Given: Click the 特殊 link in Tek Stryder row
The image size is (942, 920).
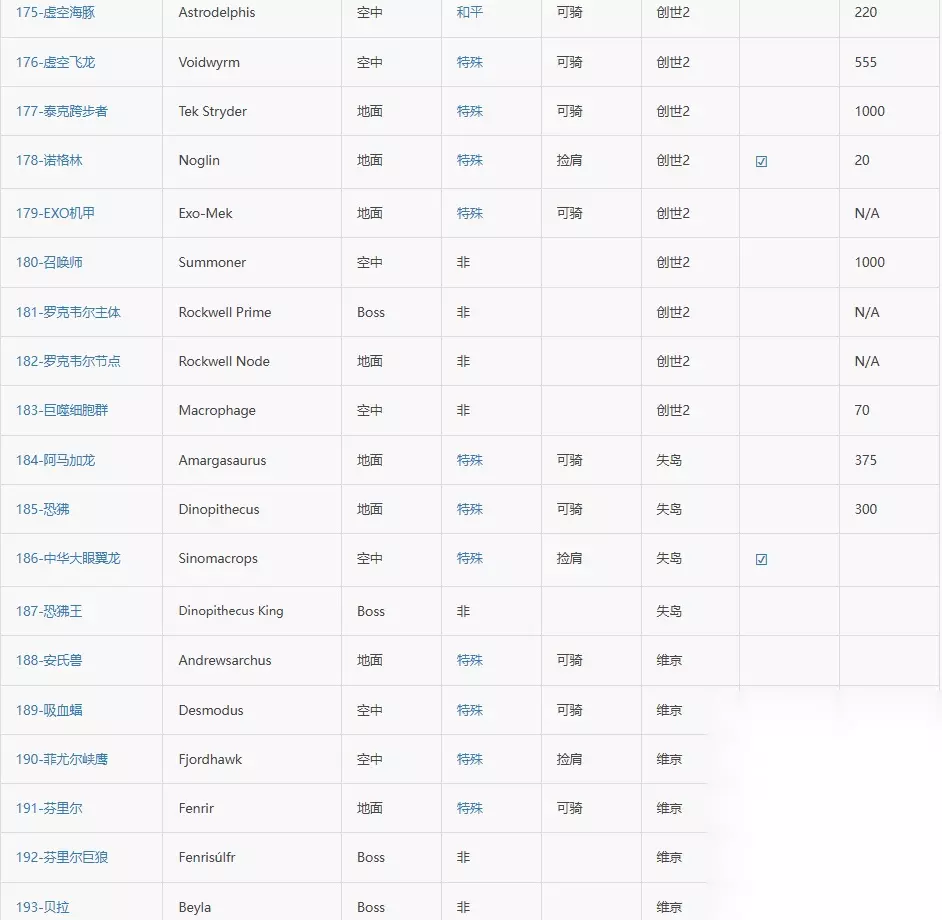Looking at the screenshot, I should coord(470,111).
